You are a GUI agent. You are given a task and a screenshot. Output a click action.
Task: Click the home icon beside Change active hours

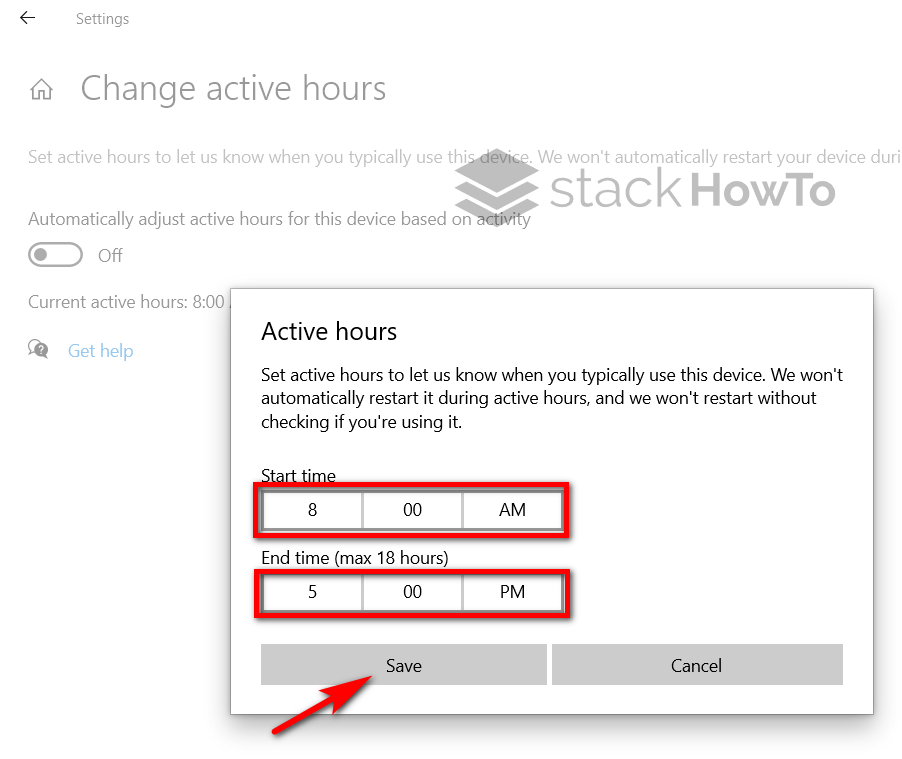point(41,89)
